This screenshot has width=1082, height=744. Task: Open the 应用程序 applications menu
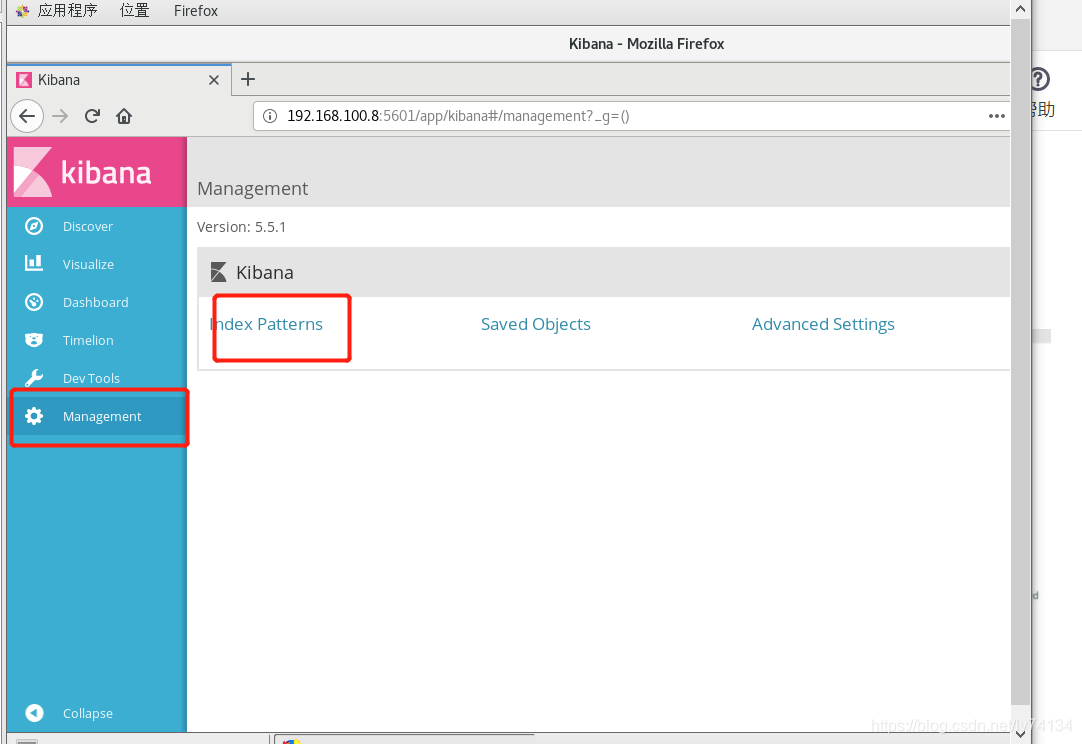tap(67, 10)
